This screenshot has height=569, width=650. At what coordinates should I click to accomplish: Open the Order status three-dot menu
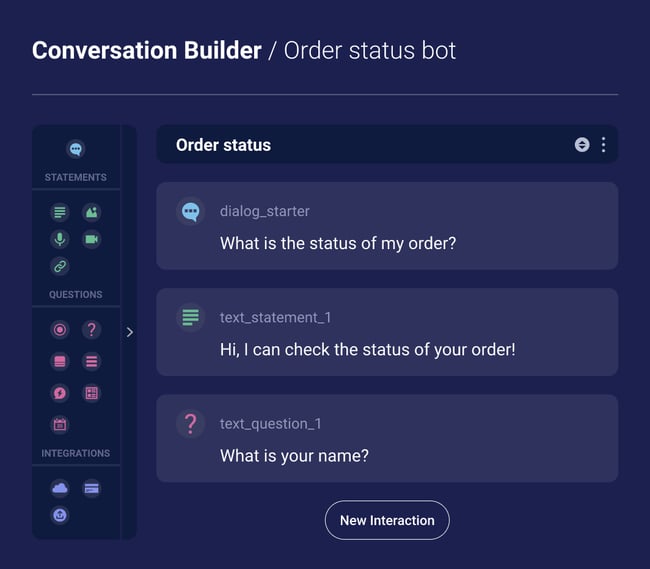603,145
